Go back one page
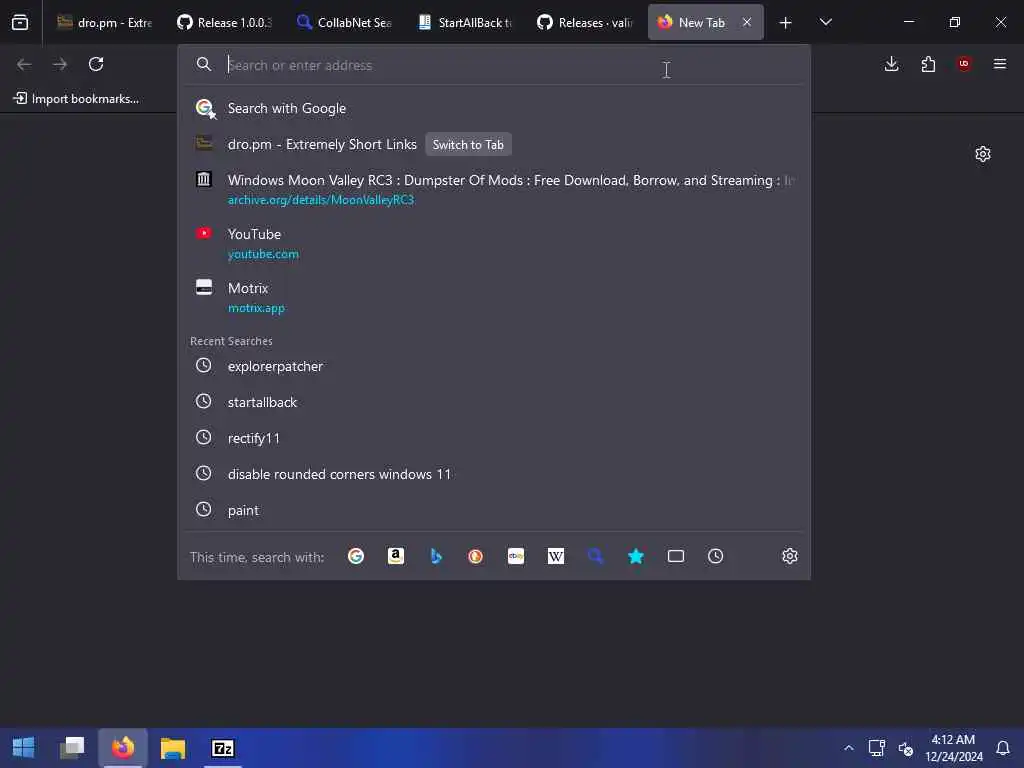Image resolution: width=1024 pixels, height=768 pixels. [x=24, y=64]
